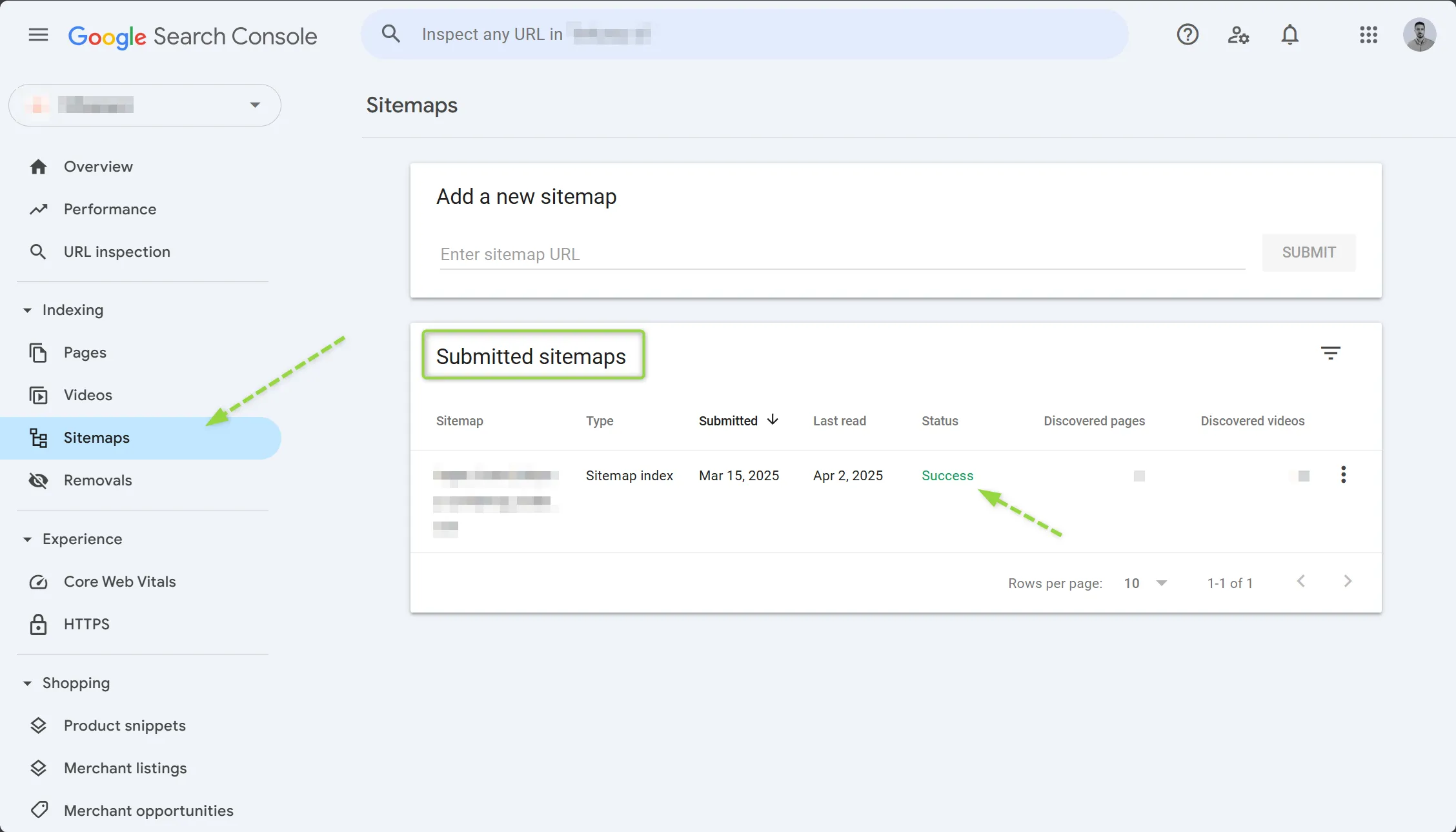The width and height of the screenshot is (1456, 832).
Task: Open the filter icon for submitted sitemaps
Action: (x=1330, y=353)
